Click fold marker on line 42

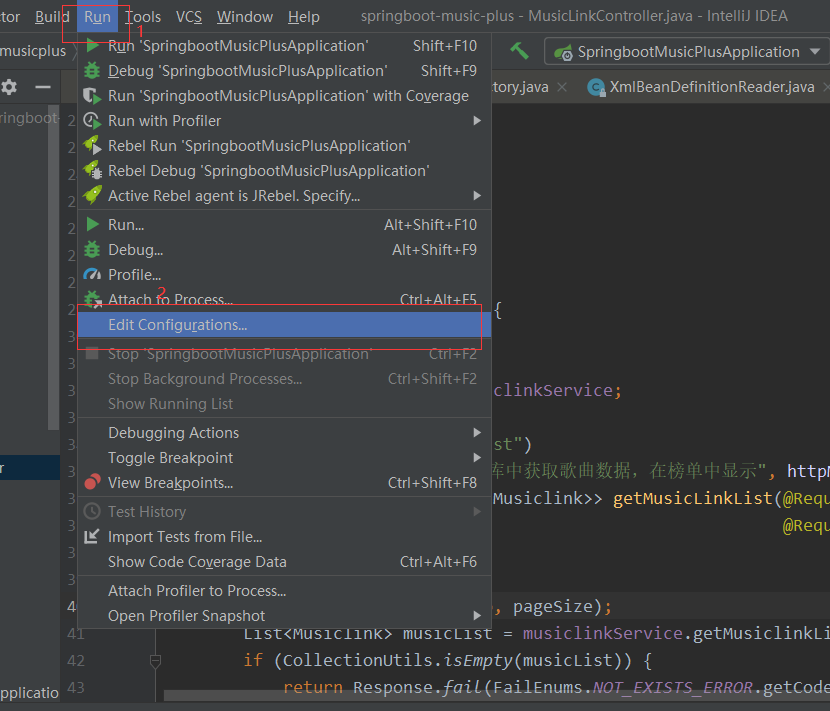[x=155, y=661]
